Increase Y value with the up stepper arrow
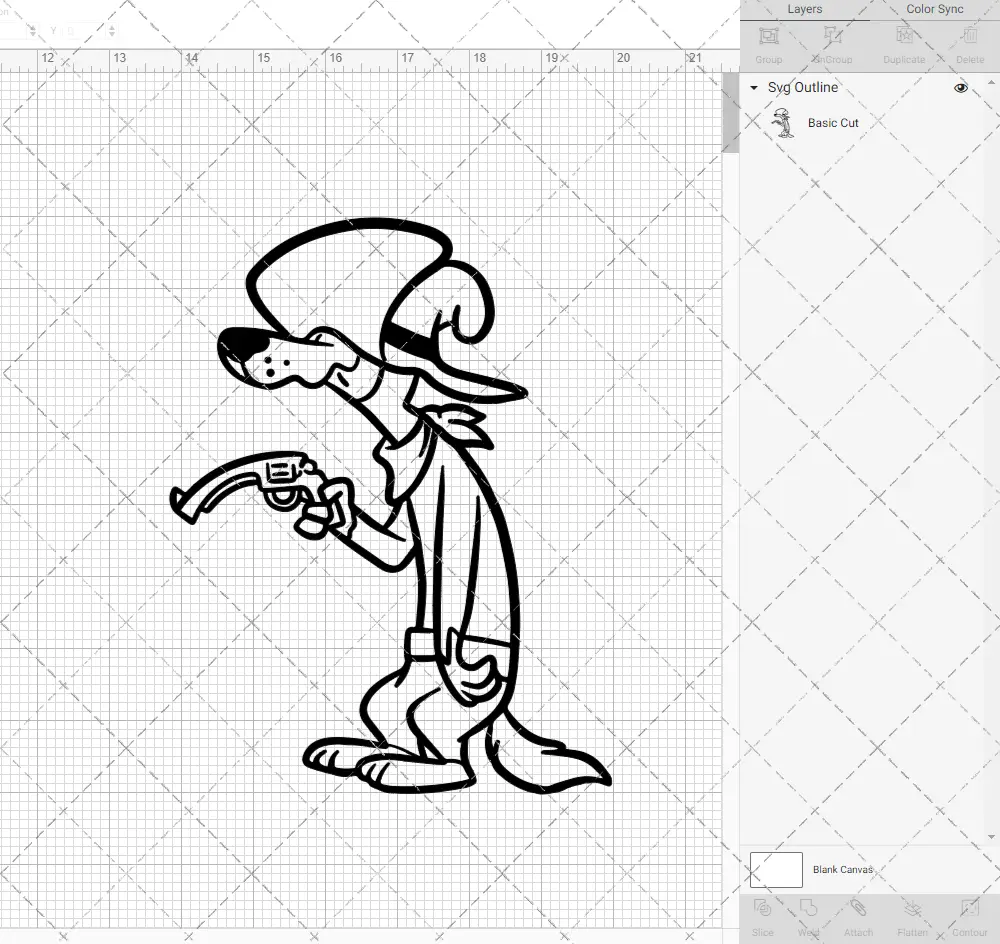Screen dimensions: 1000x944 pyautogui.click(x=112, y=28)
